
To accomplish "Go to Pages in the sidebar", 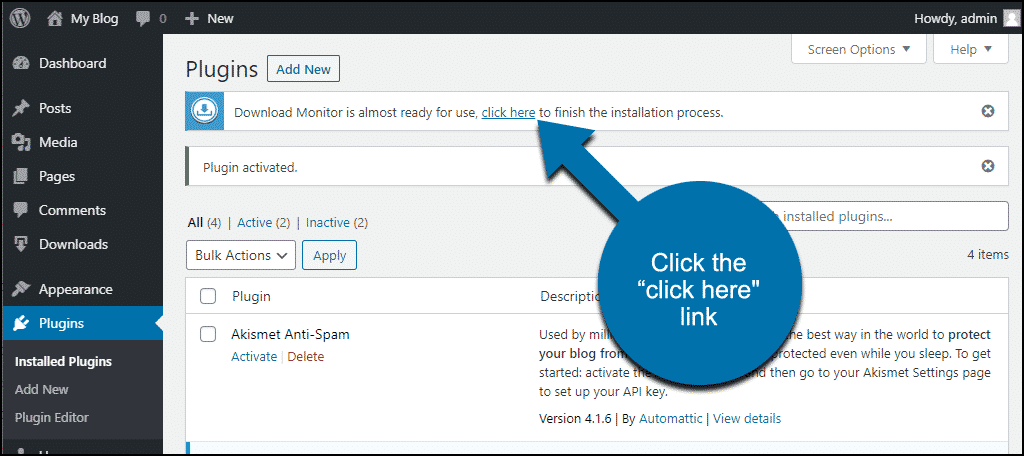I will [x=57, y=176].
